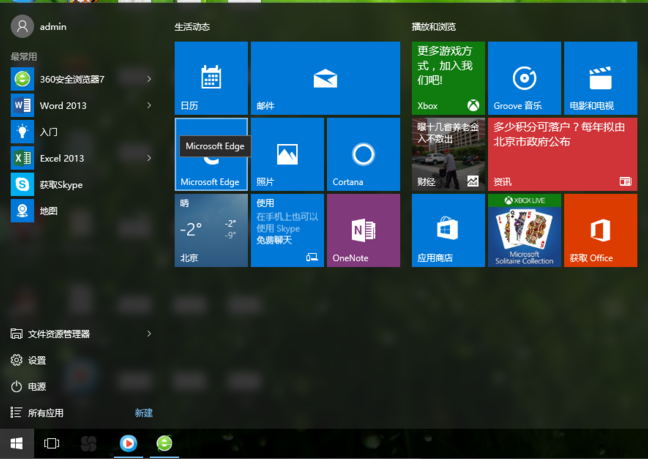Show 所有应用 (All apps) list
This screenshot has height=459, width=648.
pos(45,412)
